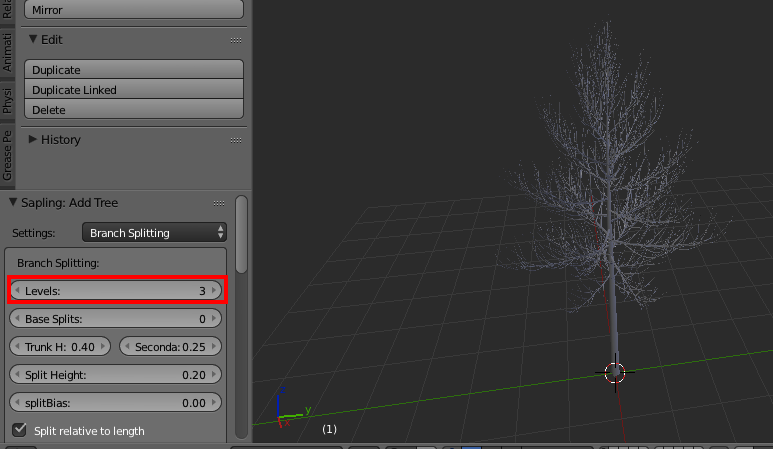Click the operator panel scrollbar
The width and height of the screenshot is (773, 449).
coord(241,234)
